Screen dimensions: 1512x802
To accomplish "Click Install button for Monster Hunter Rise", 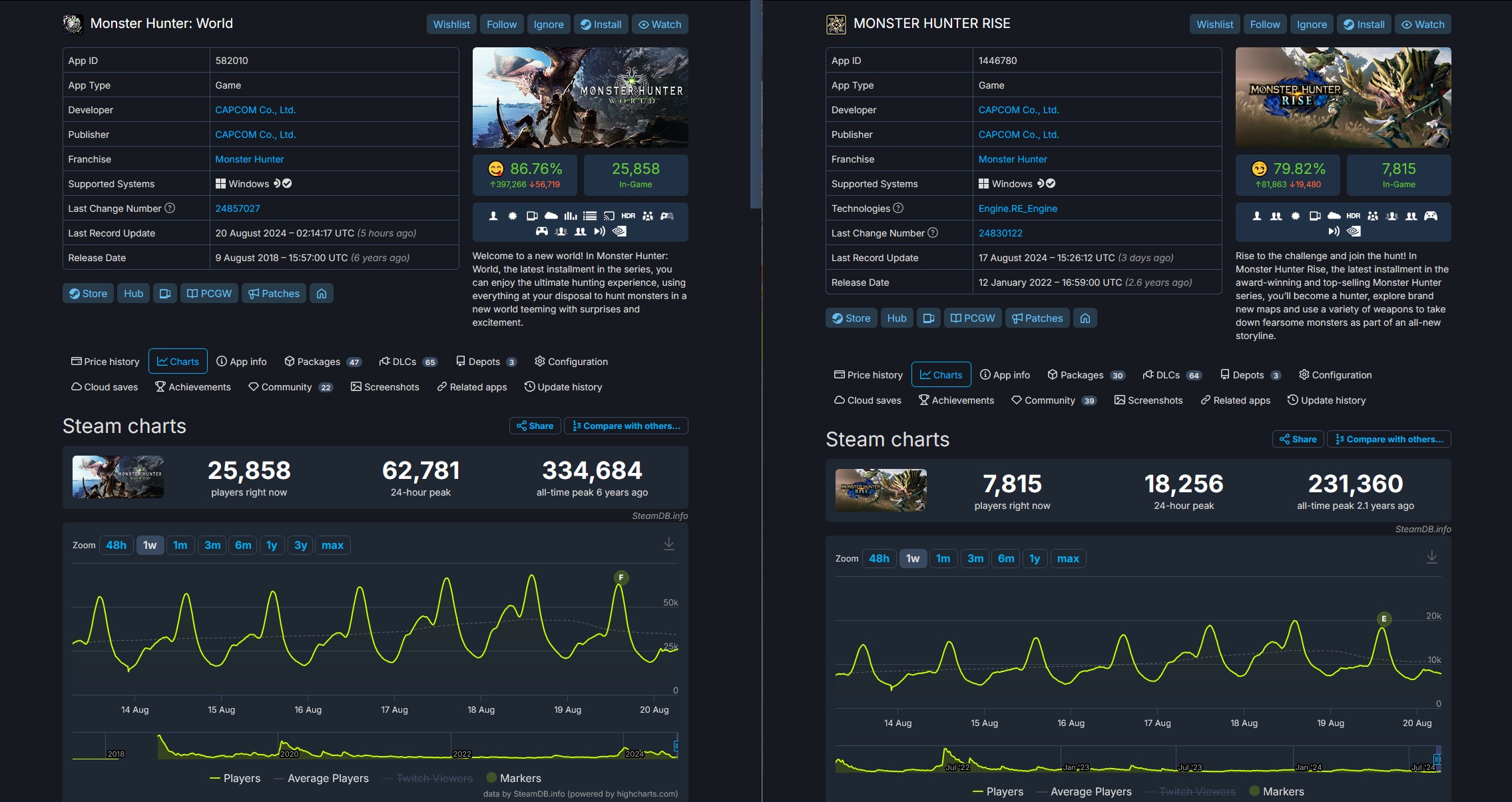I will pos(1364,24).
